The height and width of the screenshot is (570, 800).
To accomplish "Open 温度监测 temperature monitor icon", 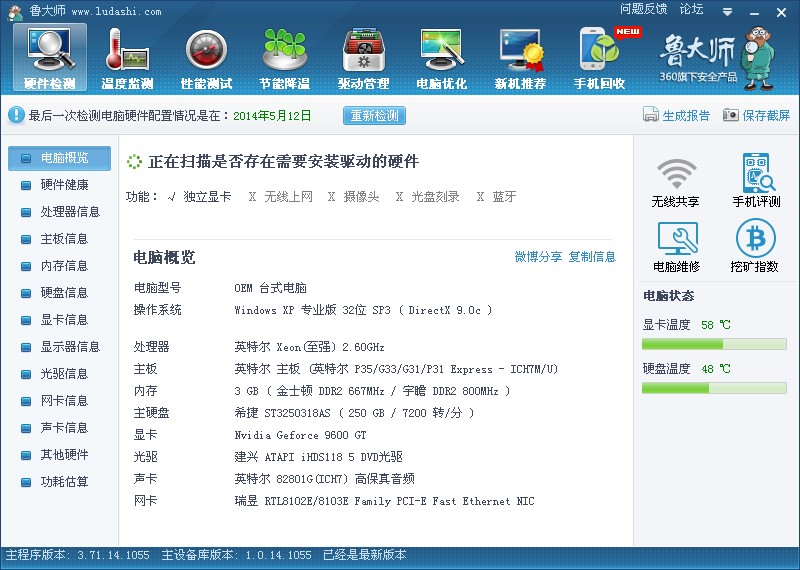I will pos(128,57).
